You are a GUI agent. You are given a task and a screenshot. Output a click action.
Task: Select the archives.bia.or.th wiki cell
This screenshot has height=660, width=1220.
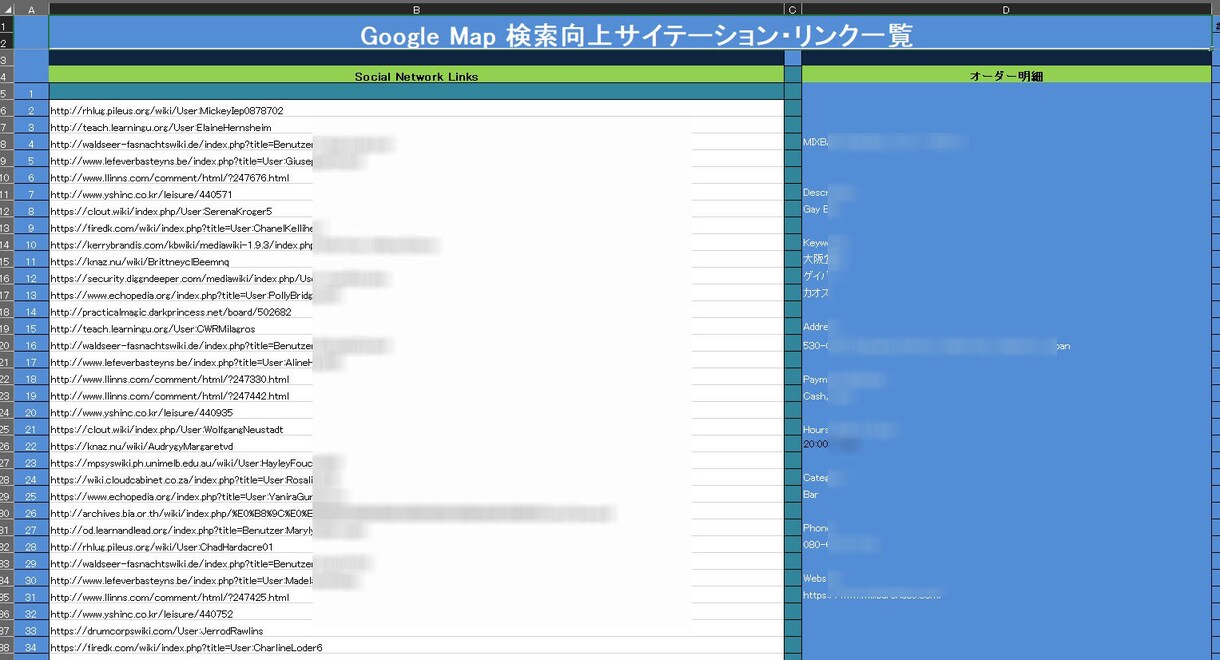tap(416, 513)
